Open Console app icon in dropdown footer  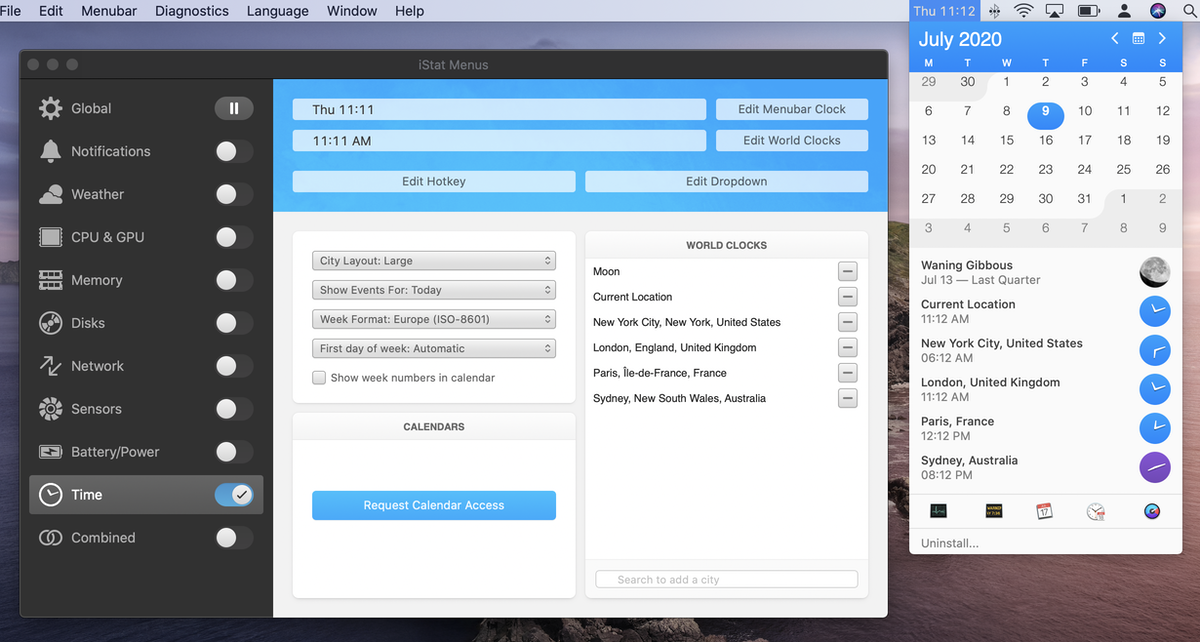point(994,511)
